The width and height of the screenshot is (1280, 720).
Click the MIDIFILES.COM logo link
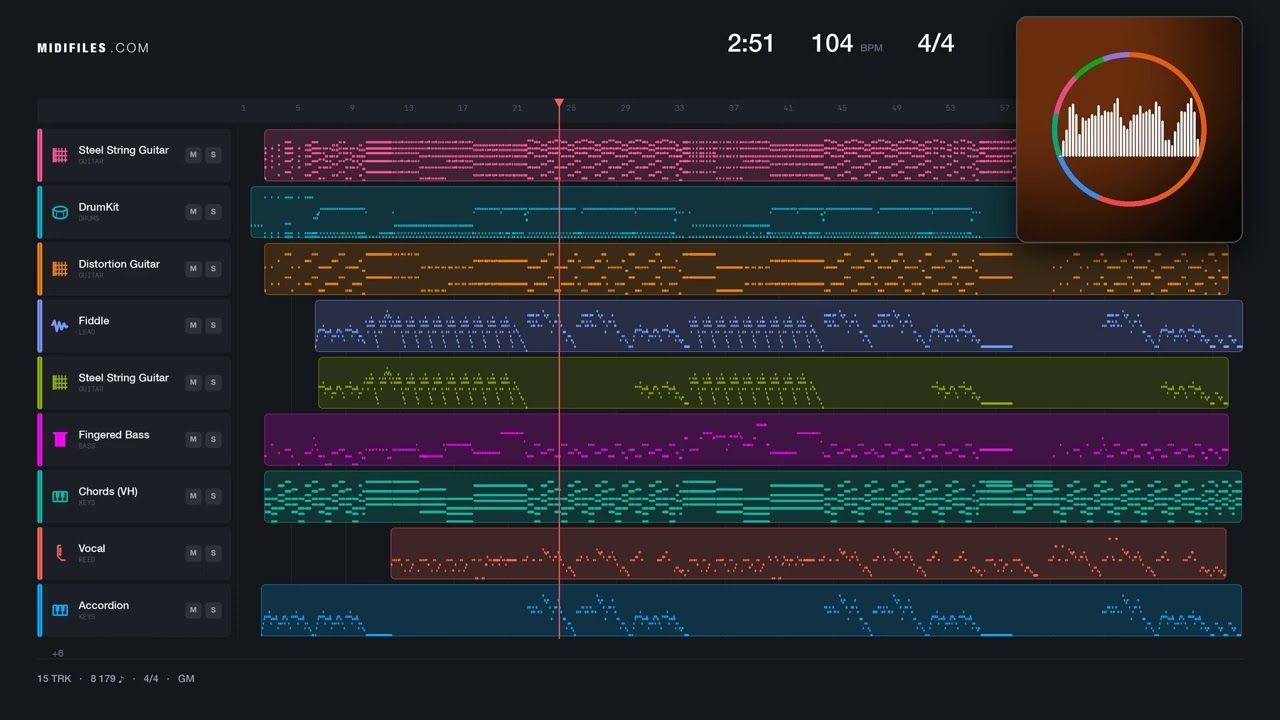click(x=93, y=48)
